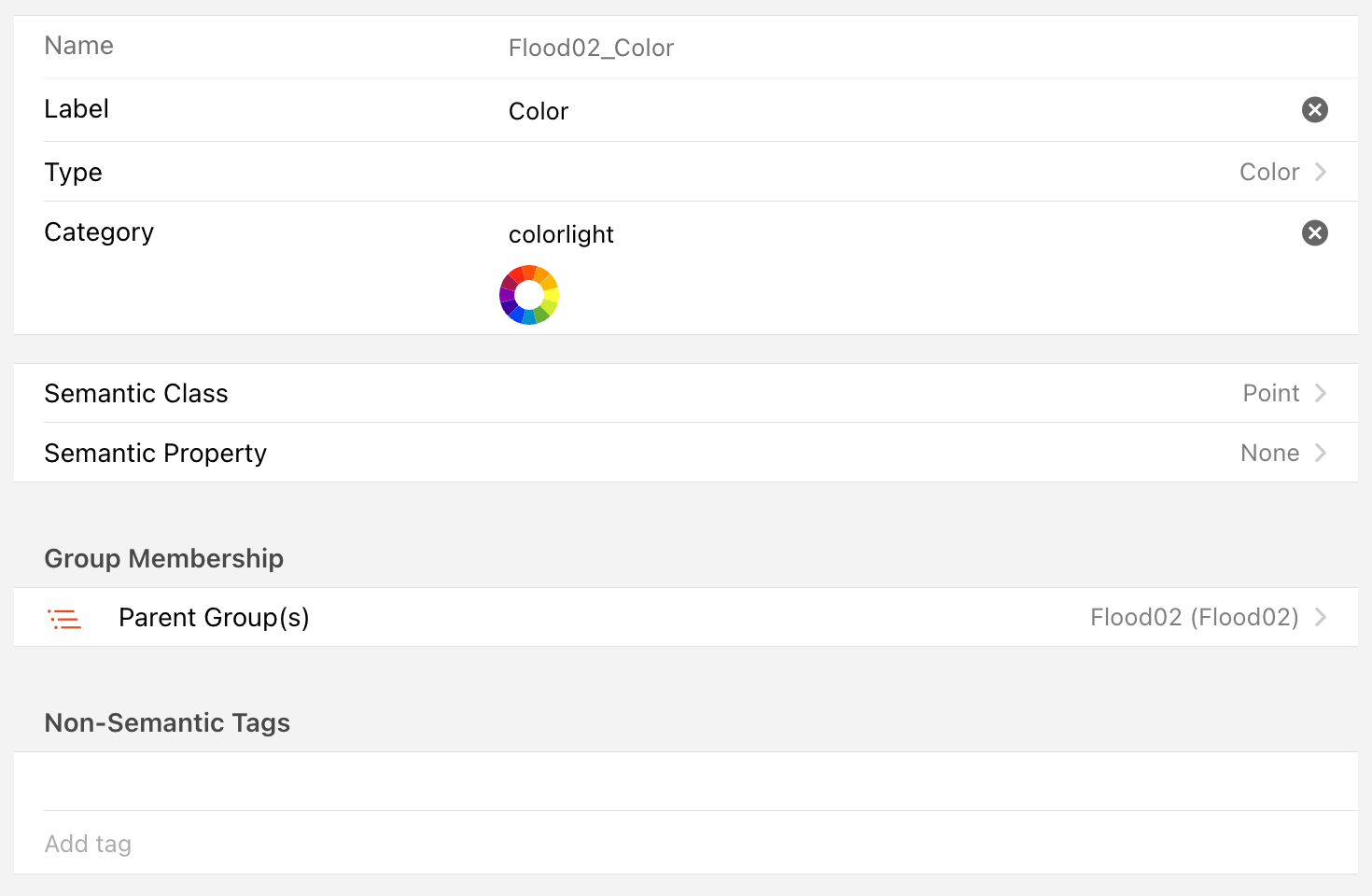Select the None semantic property value
1372x896 pixels.
click(x=1269, y=453)
